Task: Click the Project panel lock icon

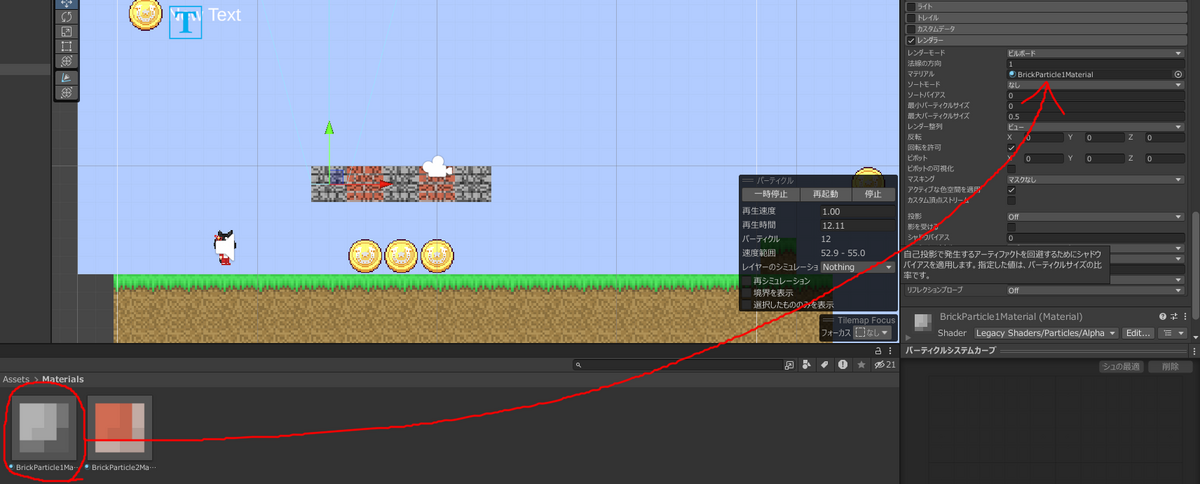Action: (878, 351)
